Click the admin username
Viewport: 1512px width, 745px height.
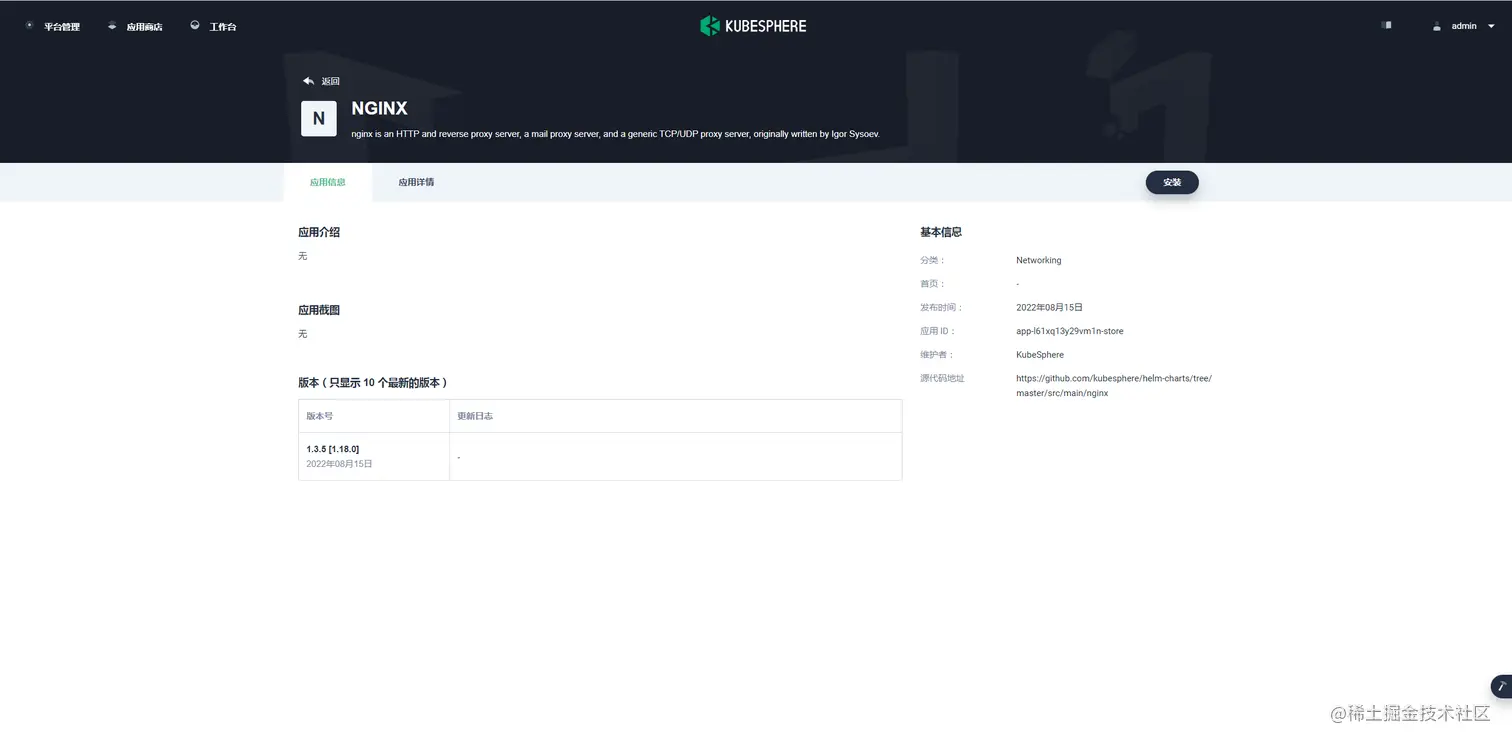tap(1464, 26)
